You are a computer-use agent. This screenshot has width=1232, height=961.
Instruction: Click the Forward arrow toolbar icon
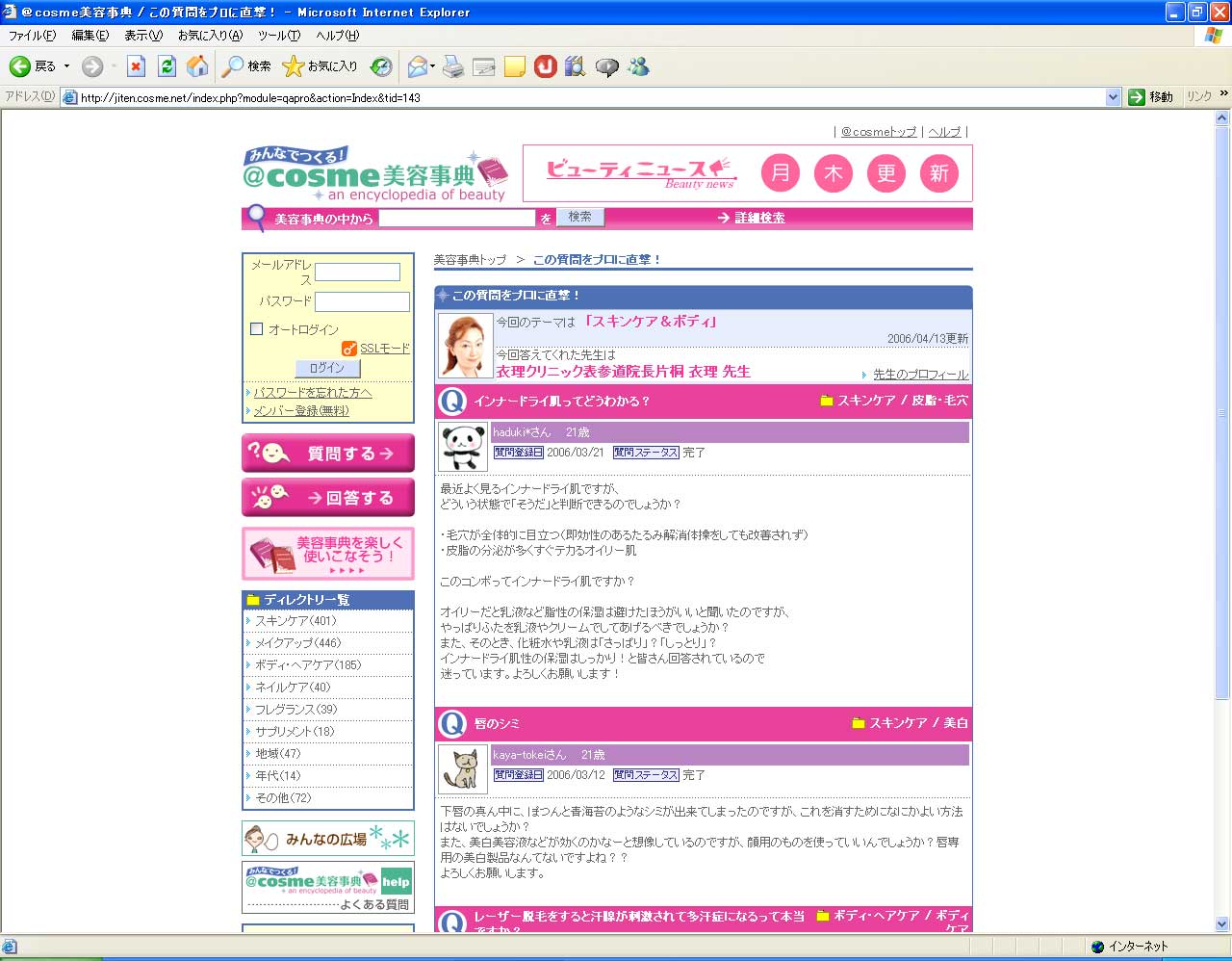pos(92,66)
